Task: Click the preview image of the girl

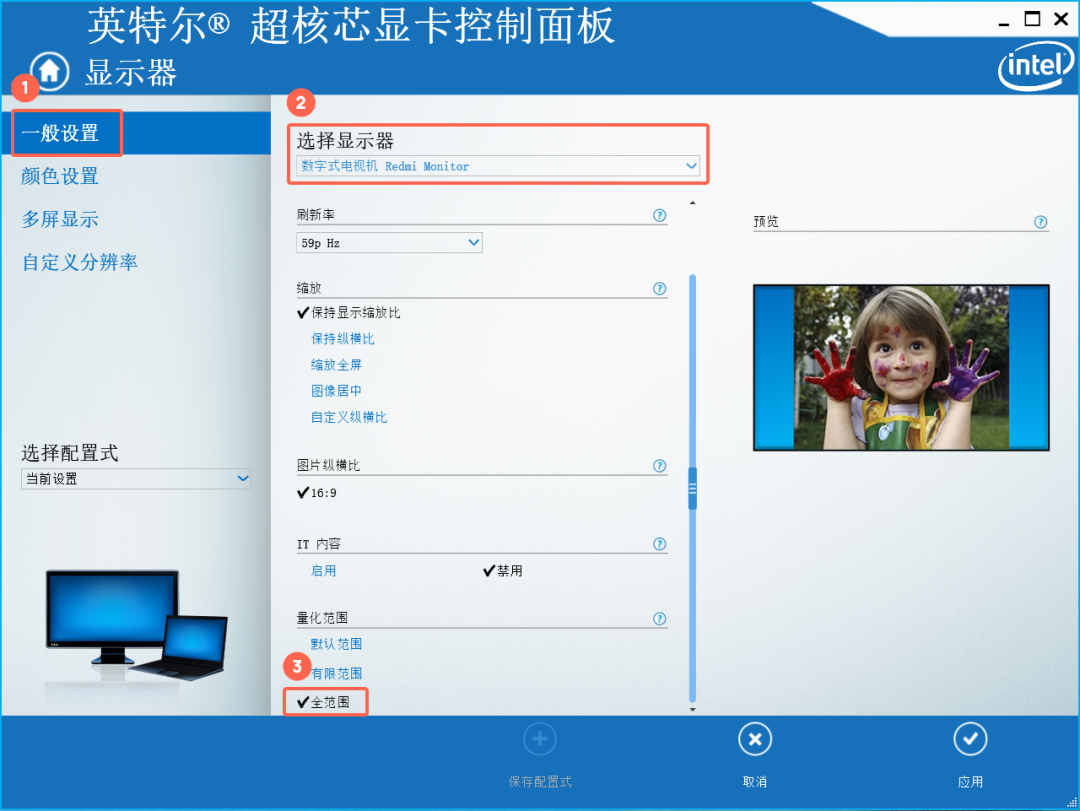Action: click(x=901, y=368)
